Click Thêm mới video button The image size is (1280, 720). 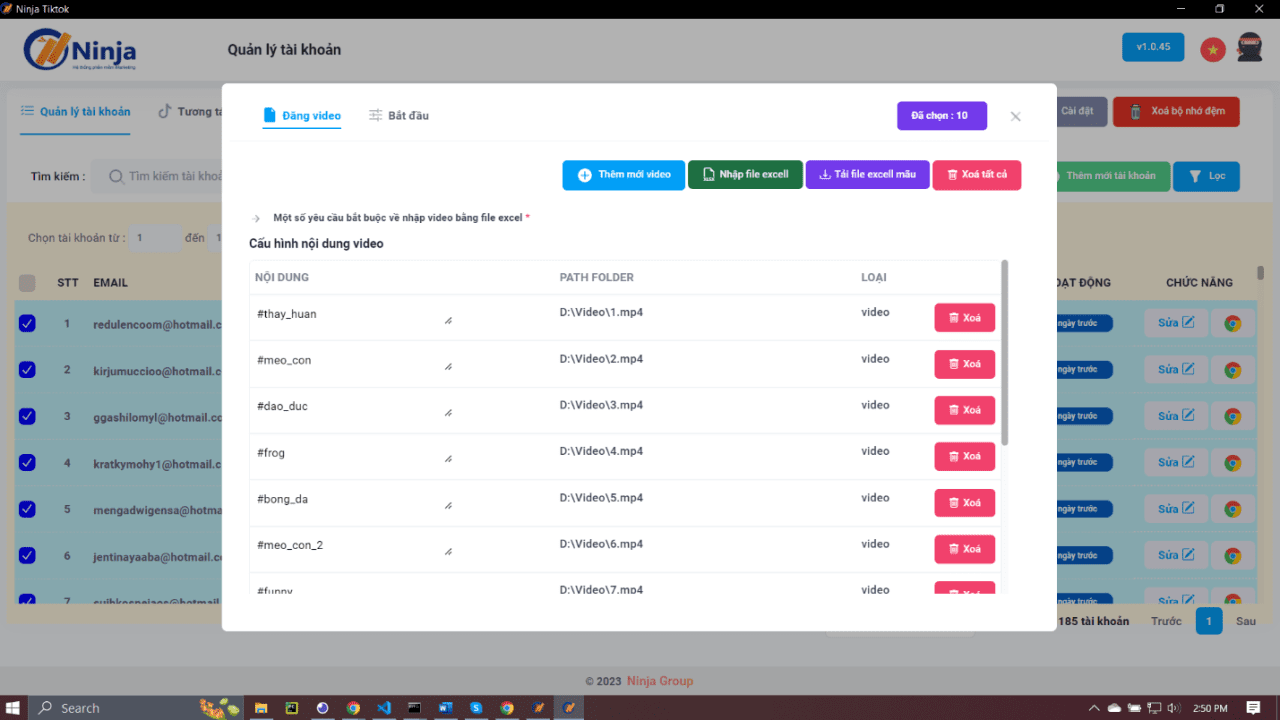click(x=623, y=175)
